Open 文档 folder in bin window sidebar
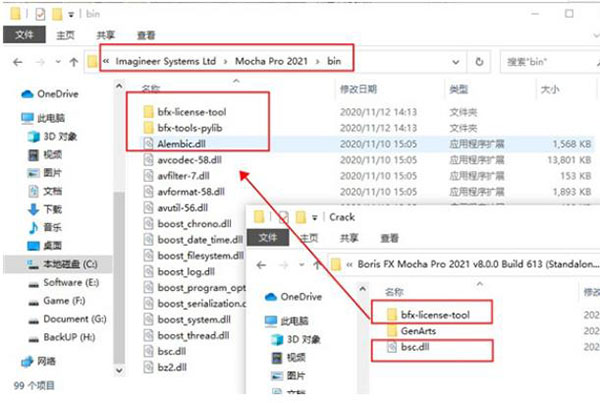Viewport: 600px width, 403px height. 45,191
